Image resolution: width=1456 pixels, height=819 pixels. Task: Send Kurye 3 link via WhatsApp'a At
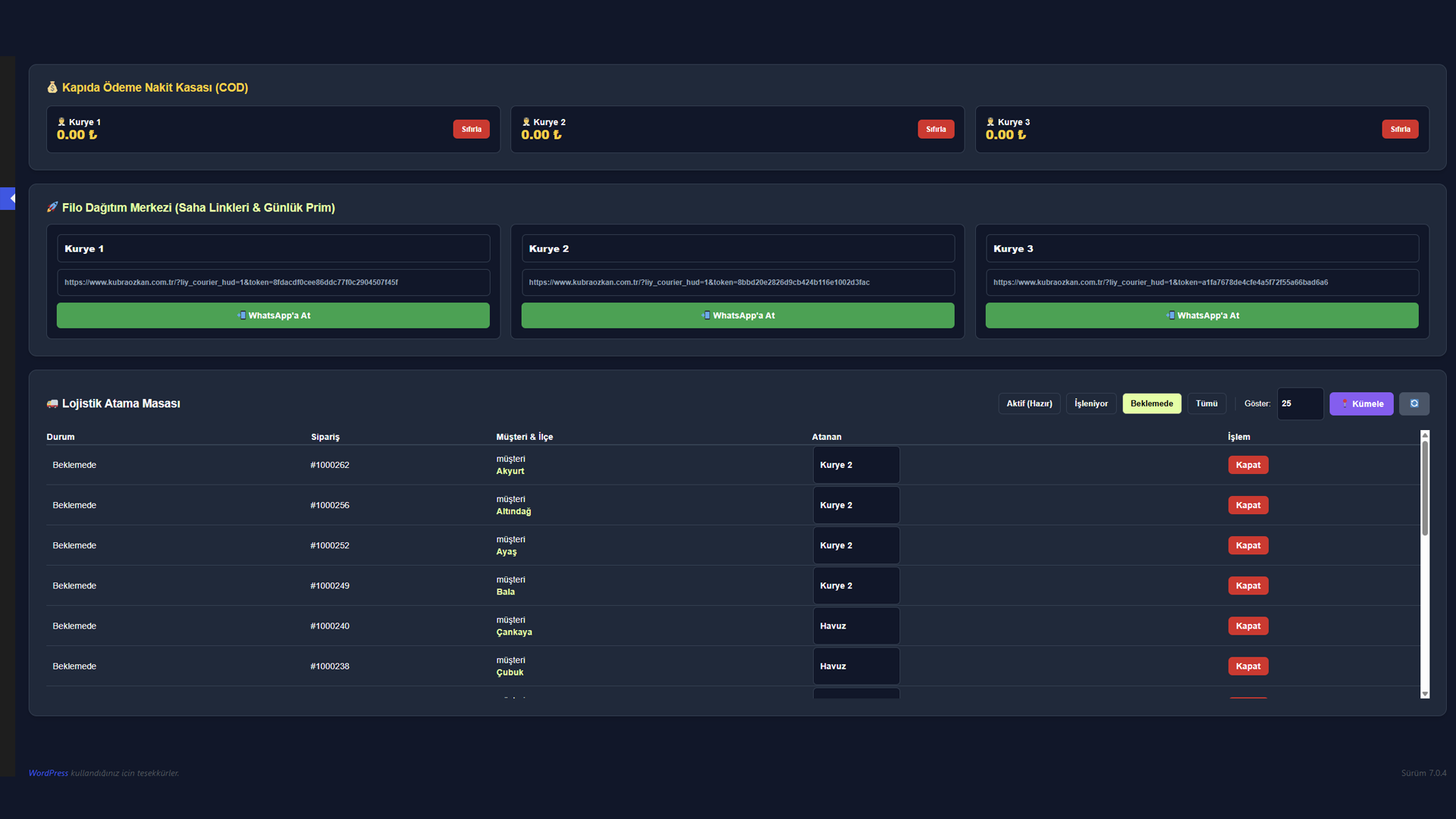1202,315
